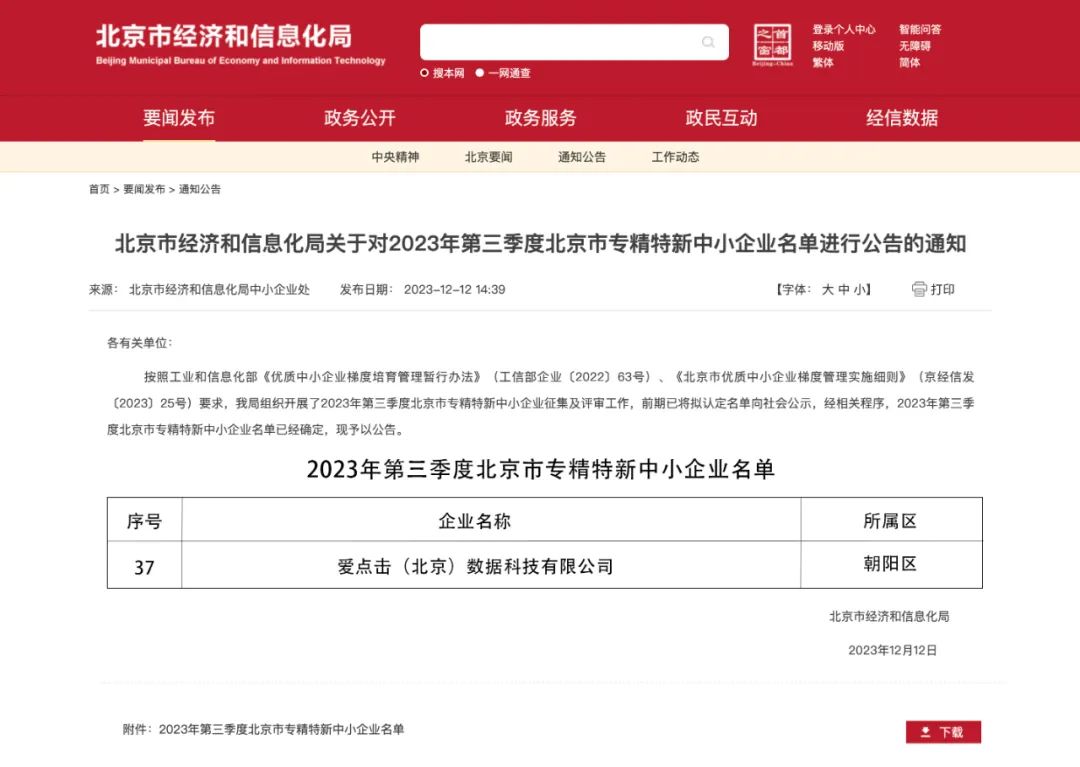
Task: Open attachment 2023年第三季度北京市专精特新中小企业名单
Action: pyautogui.click(x=281, y=729)
